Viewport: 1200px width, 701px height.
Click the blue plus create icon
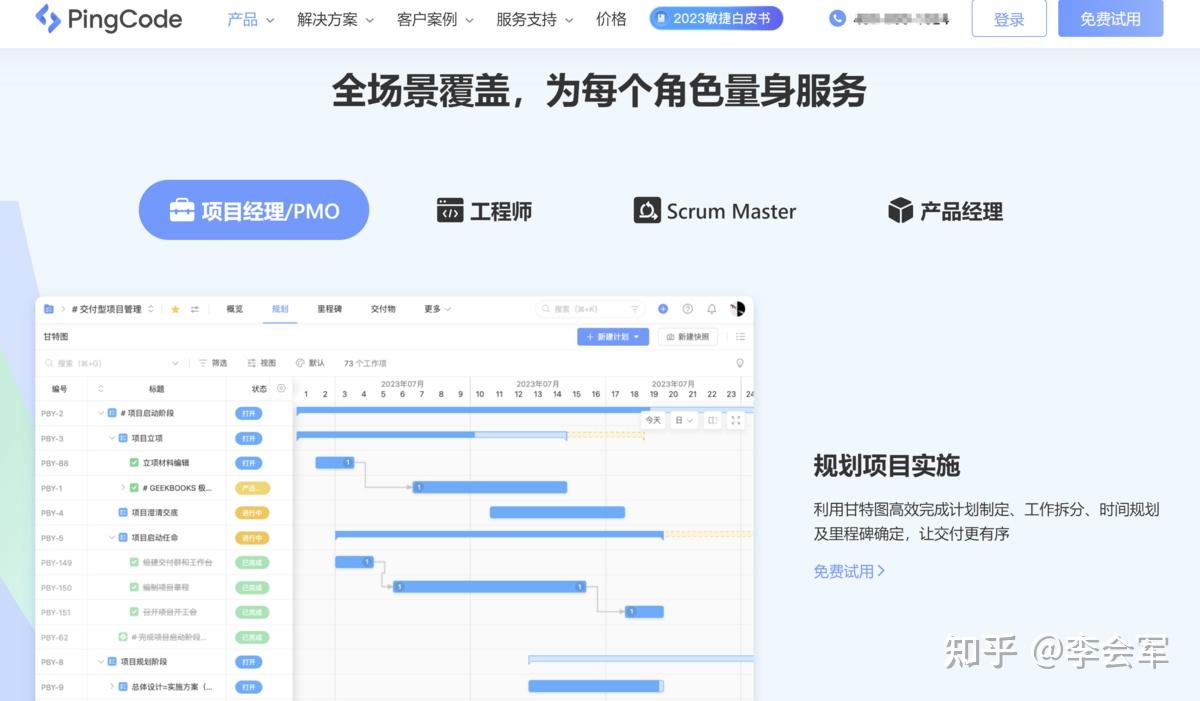662,309
